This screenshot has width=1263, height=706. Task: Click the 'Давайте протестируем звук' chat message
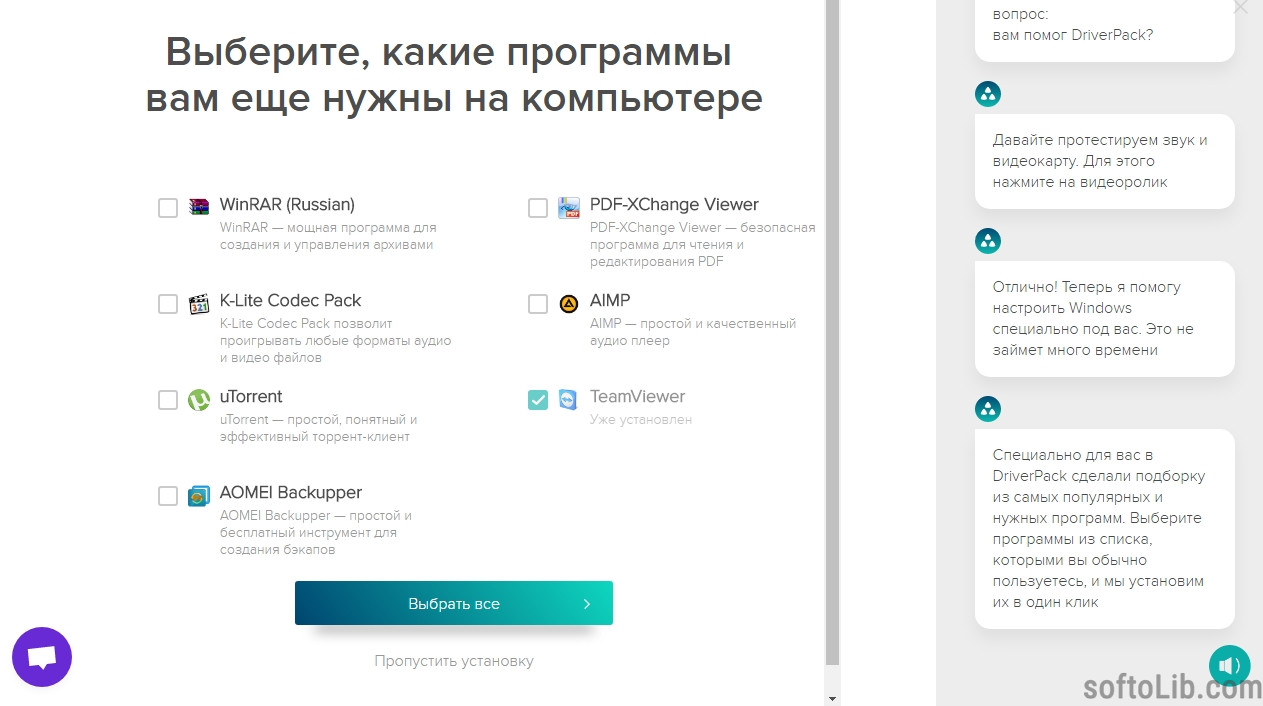click(1104, 161)
